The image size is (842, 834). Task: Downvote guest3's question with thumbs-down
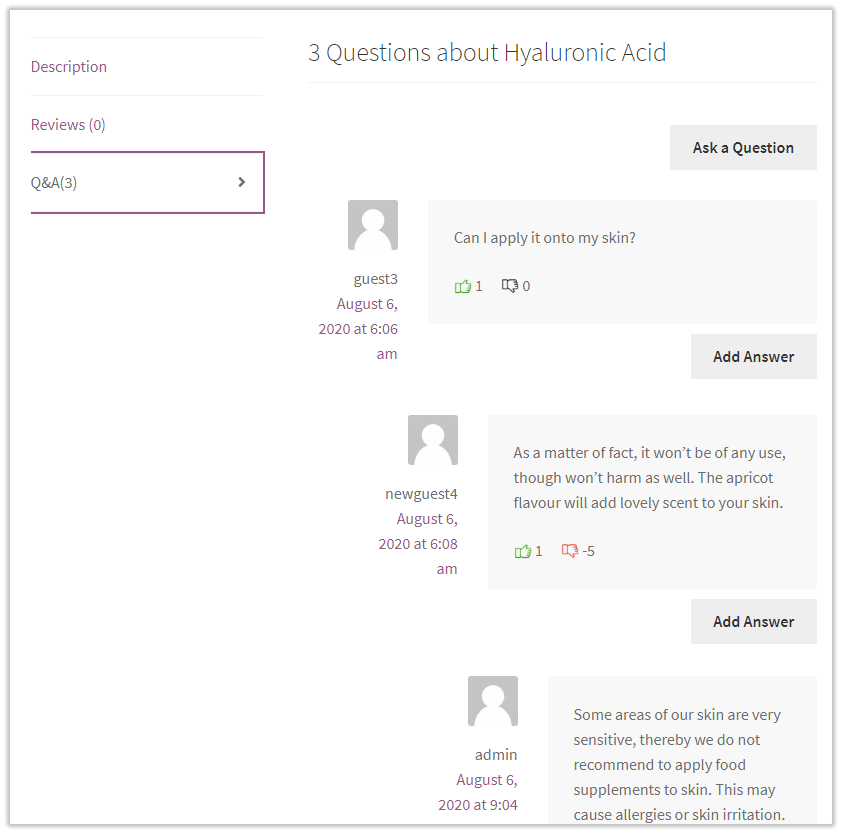tap(510, 286)
